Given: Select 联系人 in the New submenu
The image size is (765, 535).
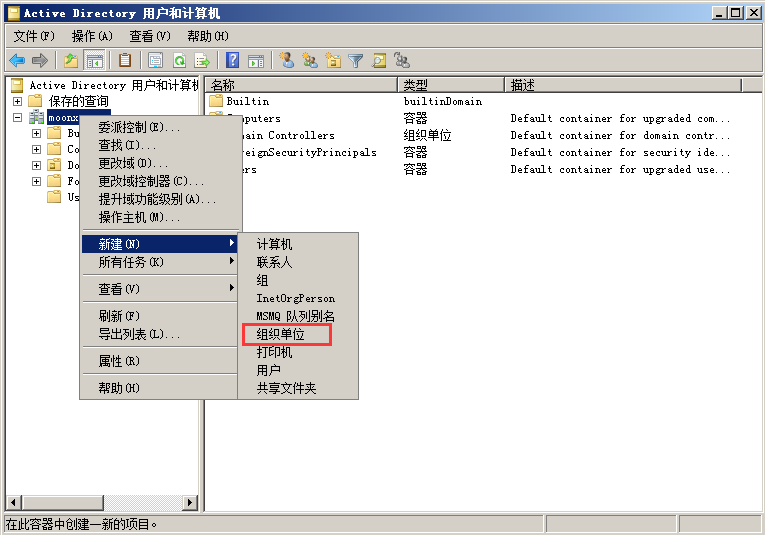Looking at the screenshot, I should (298, 262).
